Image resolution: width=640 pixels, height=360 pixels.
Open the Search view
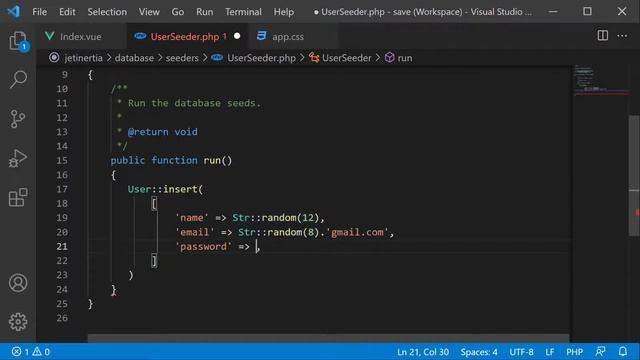18,79
